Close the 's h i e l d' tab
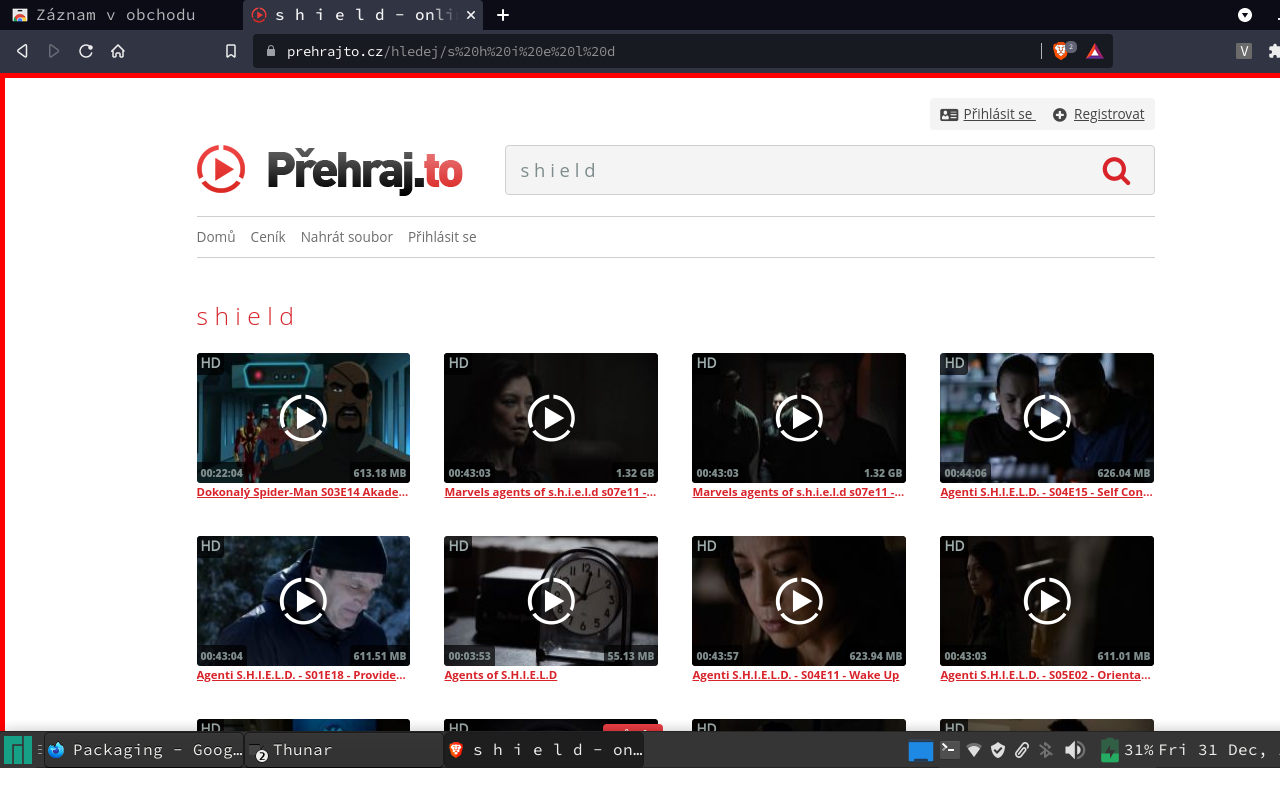Viewport: 1280px width, 800px height. pyautogui.click(x=471, y=15)
